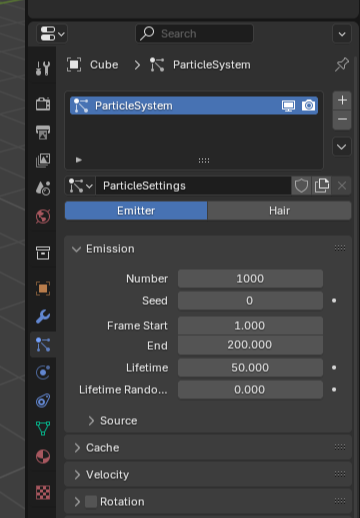Focus the properties Search field
Screen dimensions: 360x518
coord(194,34)
